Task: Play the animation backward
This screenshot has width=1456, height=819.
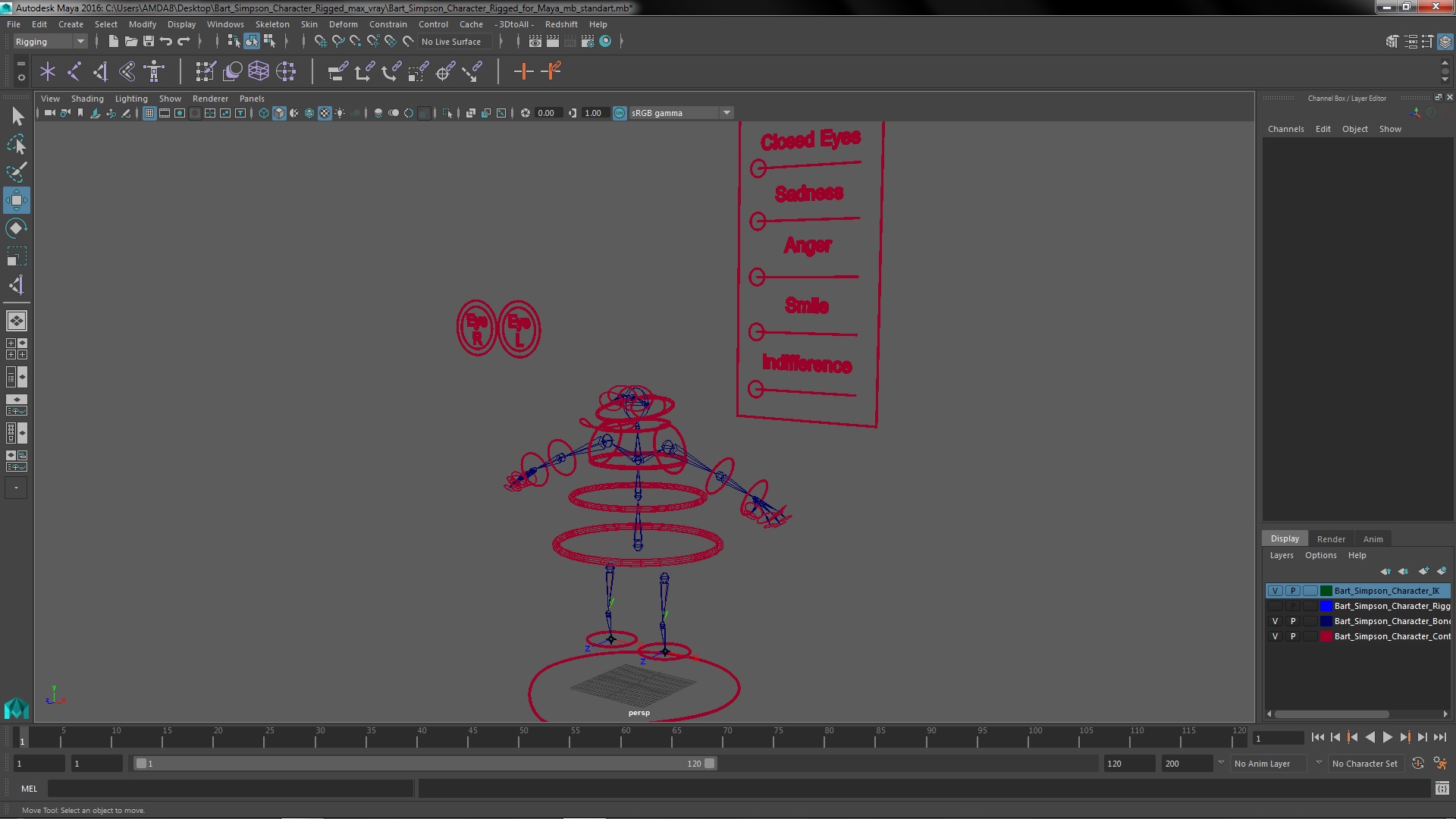Action: pyautogui.click(x=1370, y=737)
